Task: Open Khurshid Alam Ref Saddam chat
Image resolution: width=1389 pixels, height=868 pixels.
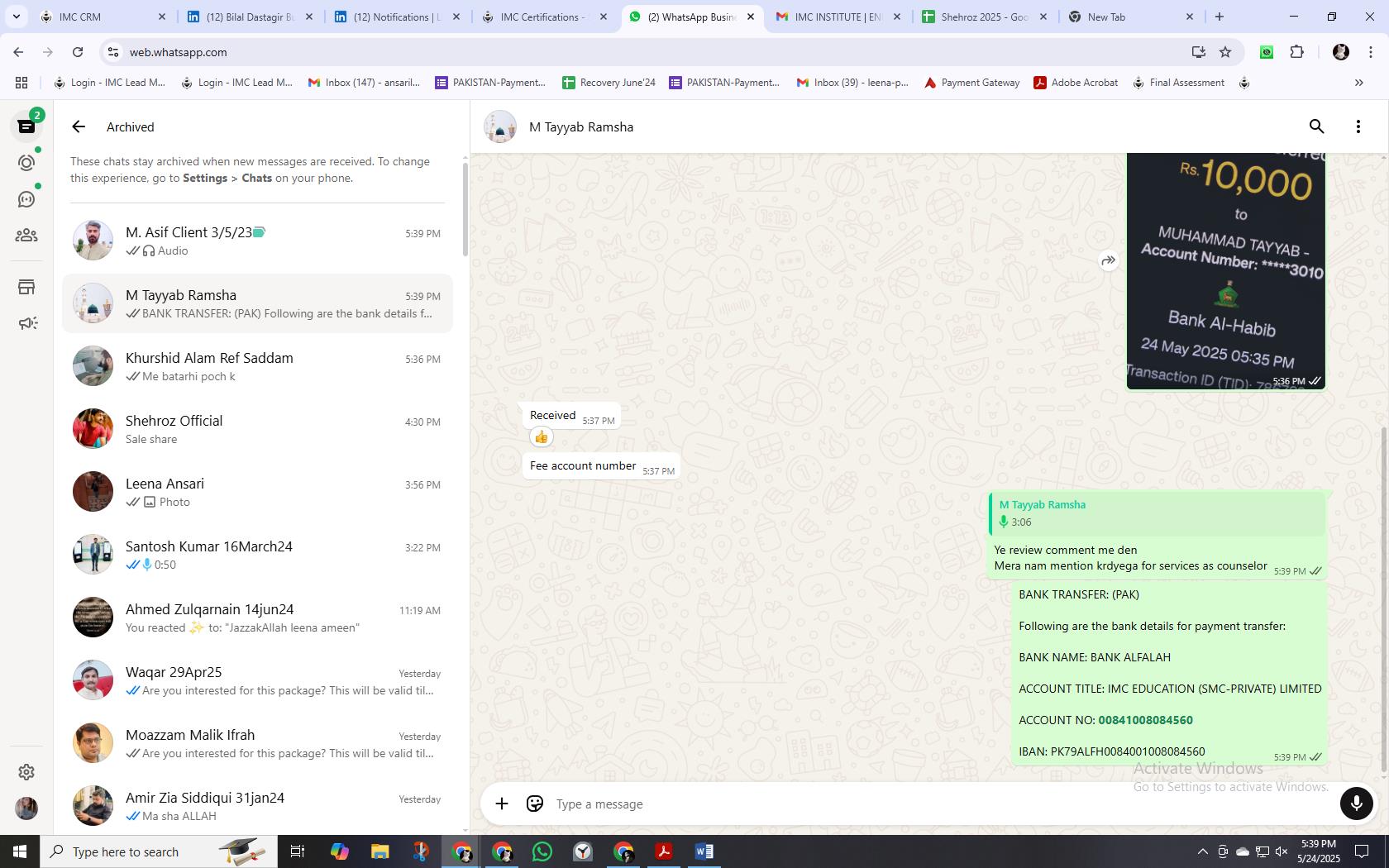Action: click(257, 366)
